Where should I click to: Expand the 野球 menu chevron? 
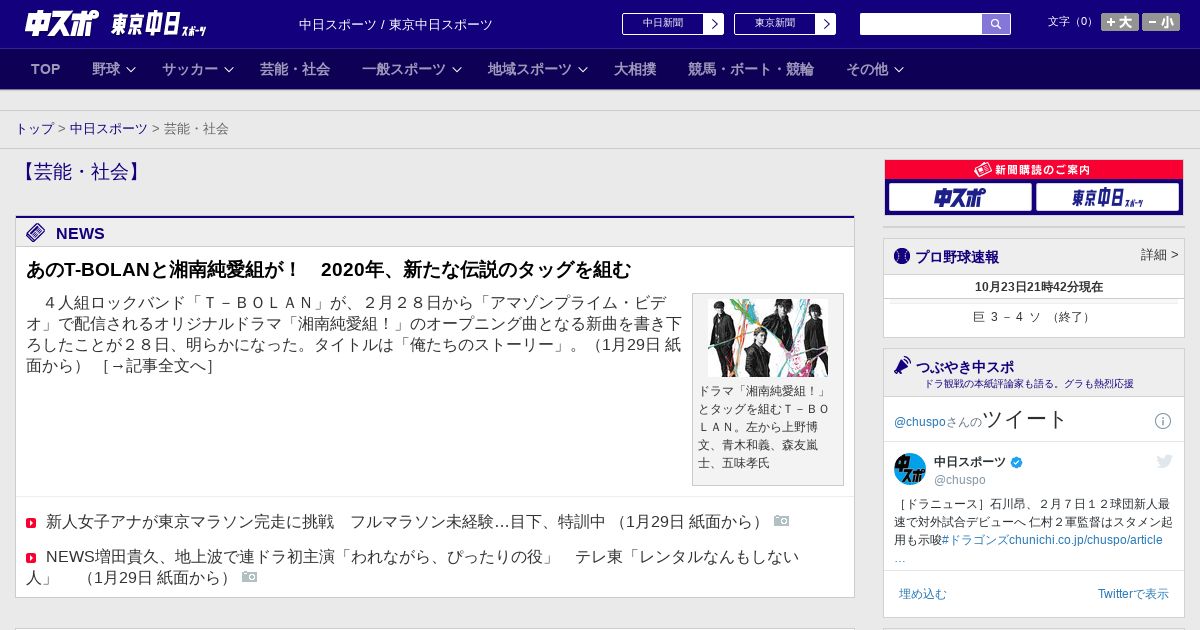click(130, 70)
